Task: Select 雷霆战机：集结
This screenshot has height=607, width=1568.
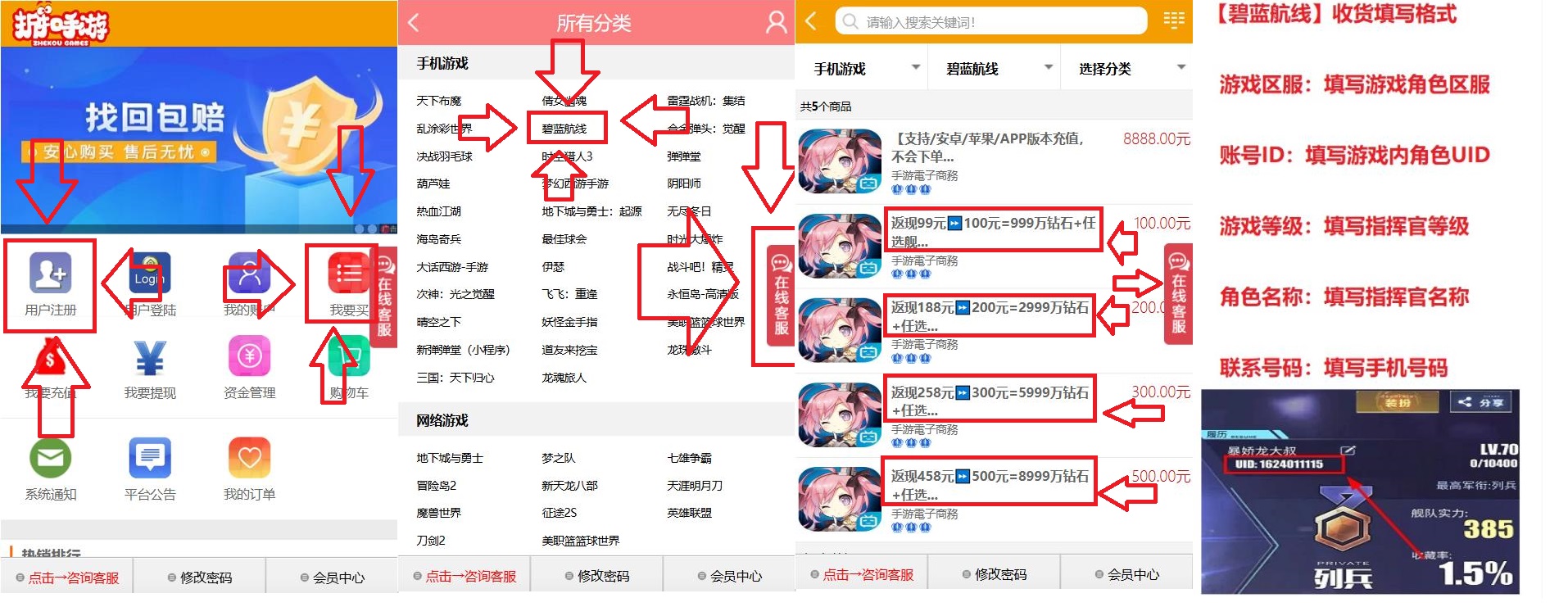Action: (706, 101)
